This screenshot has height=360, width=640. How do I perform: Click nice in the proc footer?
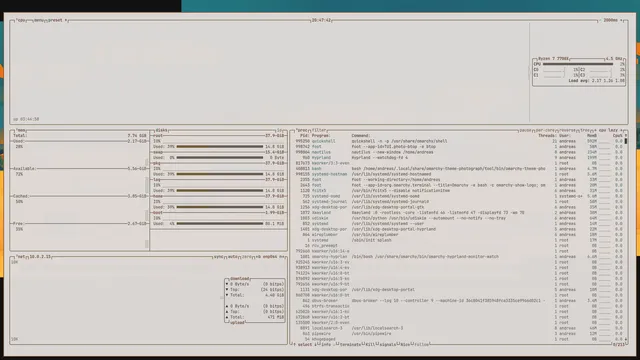tap(405, 344)
